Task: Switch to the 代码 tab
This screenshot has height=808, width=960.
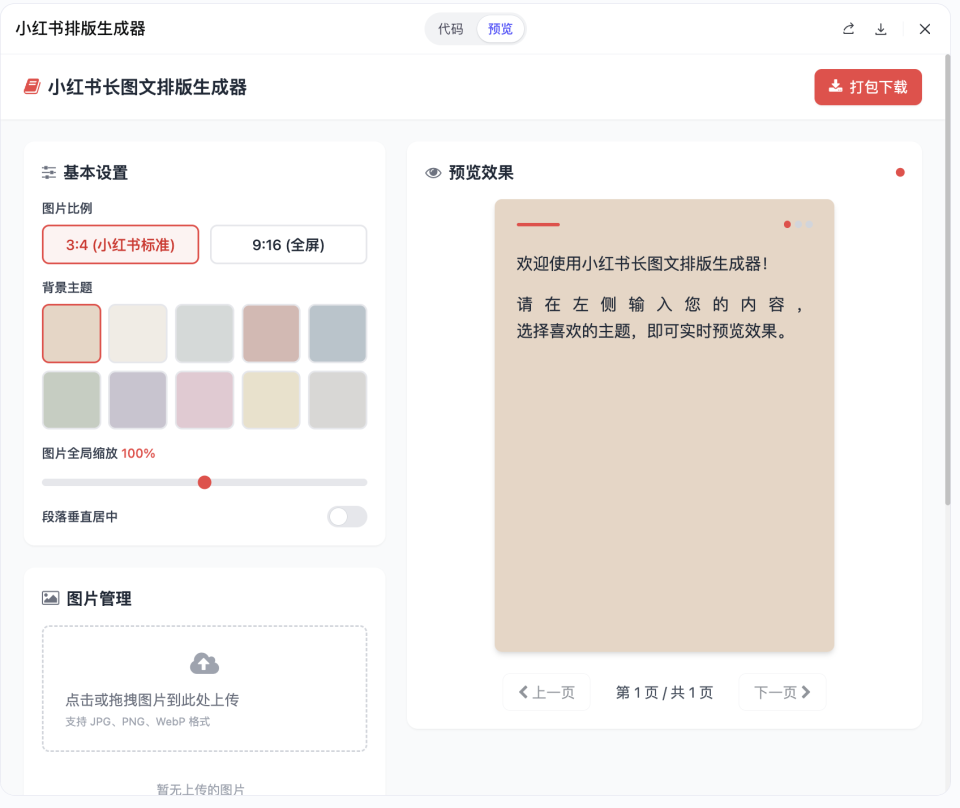Action: coord(450,29)
